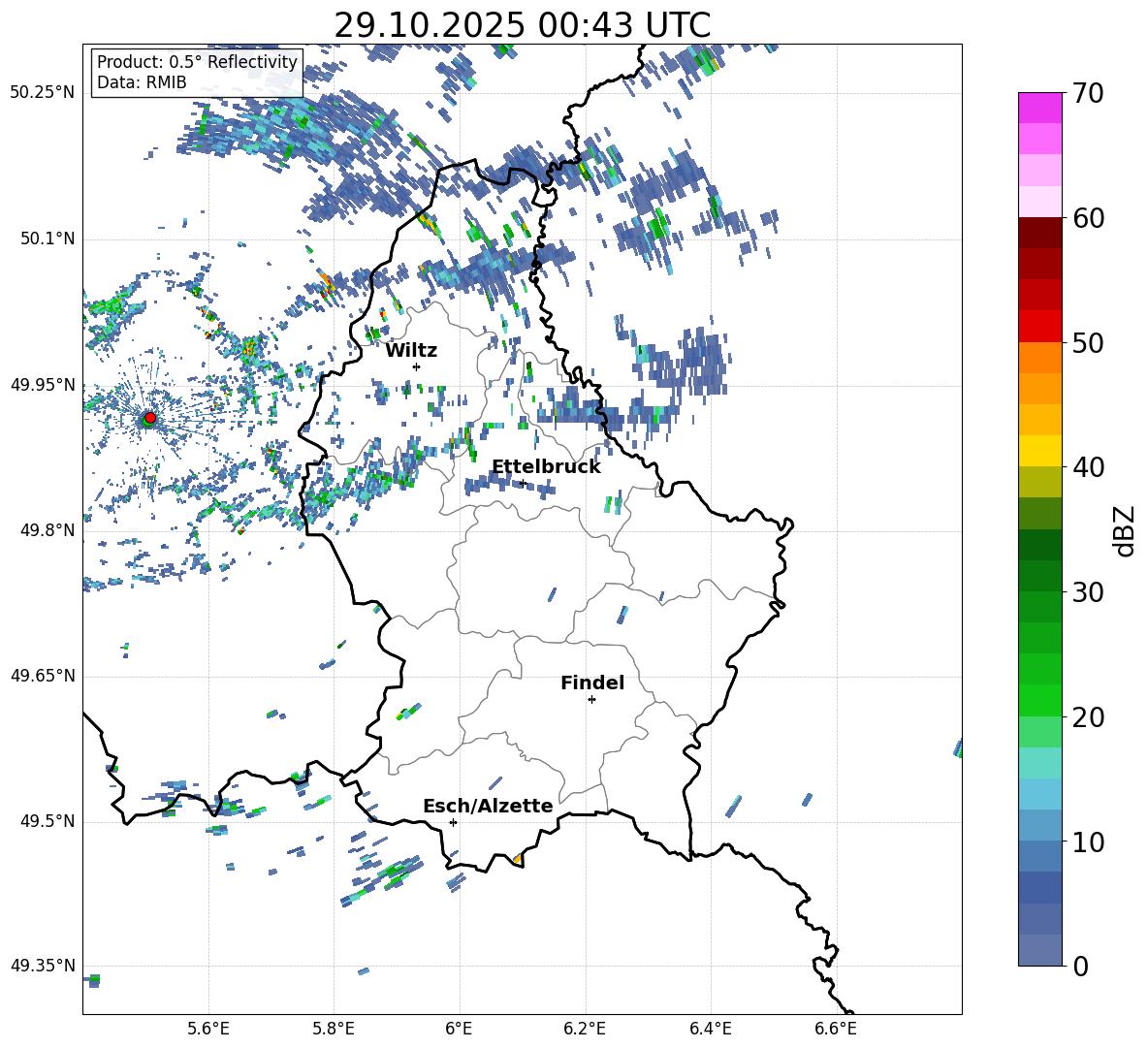
Task: Click the 60 tick label on colorbar
Action: (x=1088, y=218)
